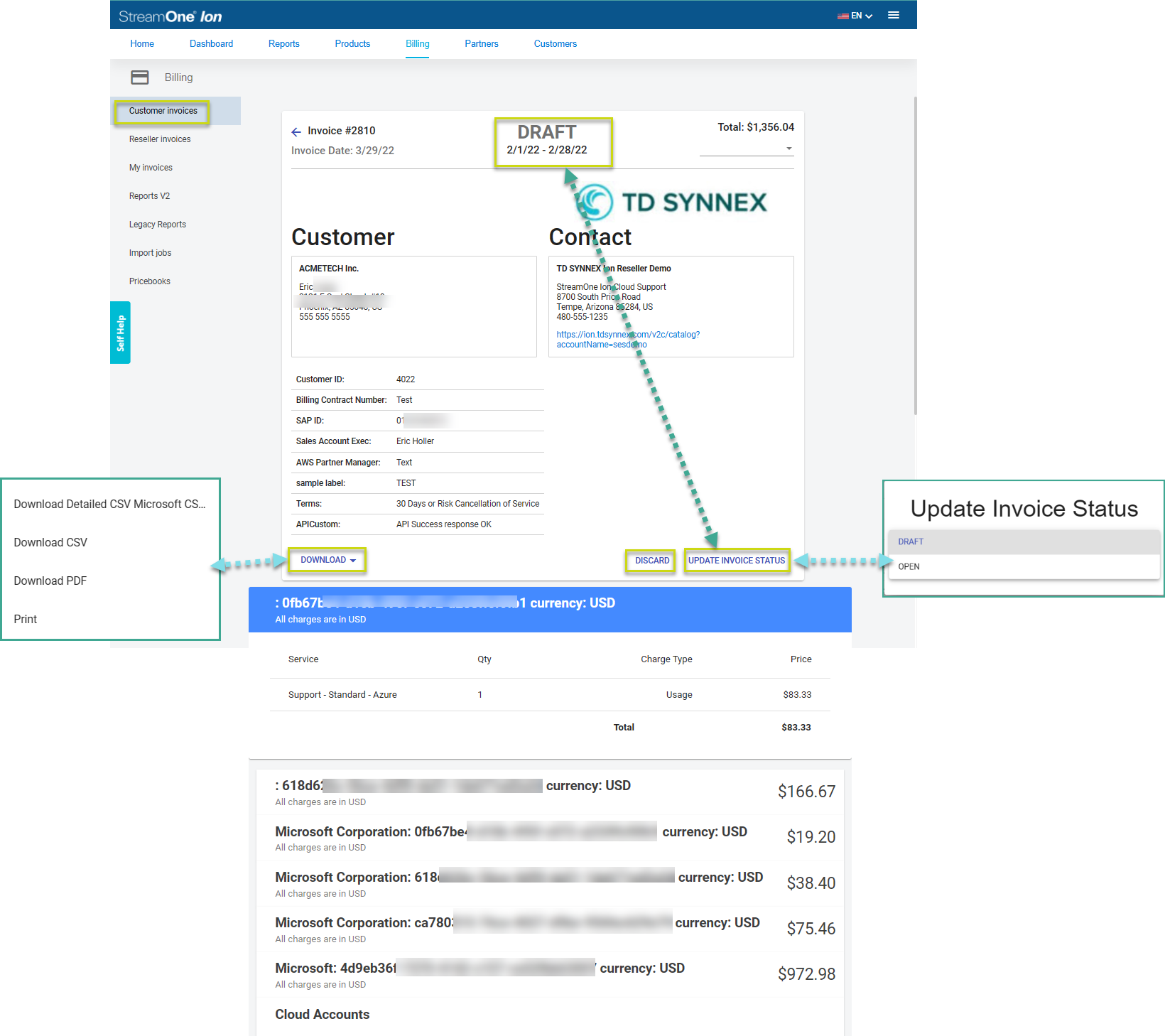Click the $83.33 price in Azure row
Viewport: 1165px width, 1036px height.
pos(797,695)
